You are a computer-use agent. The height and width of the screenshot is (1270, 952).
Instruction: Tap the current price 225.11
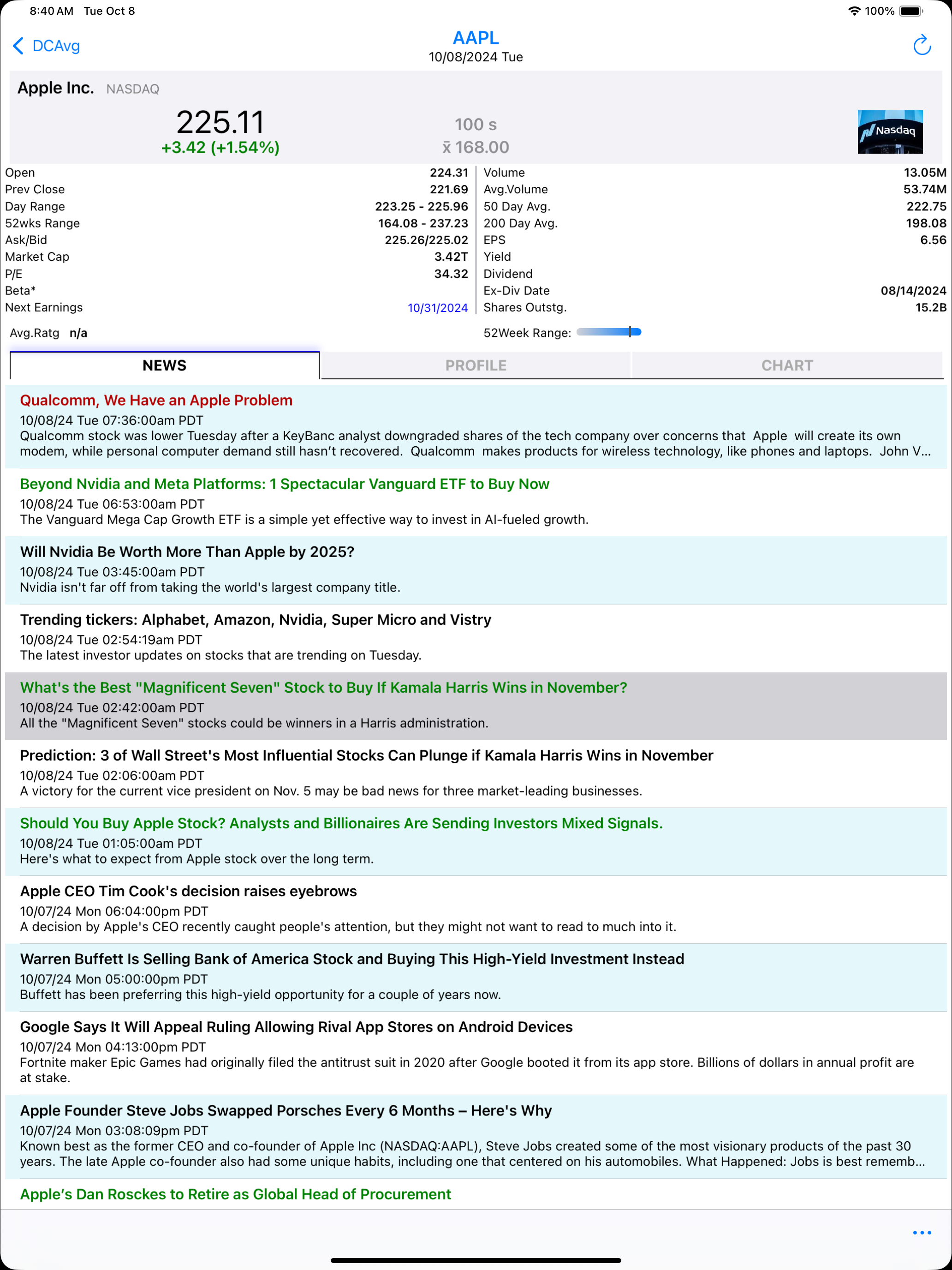point(220,122)
